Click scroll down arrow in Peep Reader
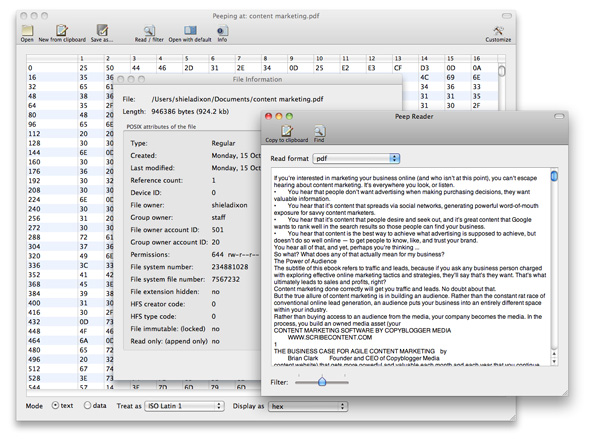 point(554,361)
